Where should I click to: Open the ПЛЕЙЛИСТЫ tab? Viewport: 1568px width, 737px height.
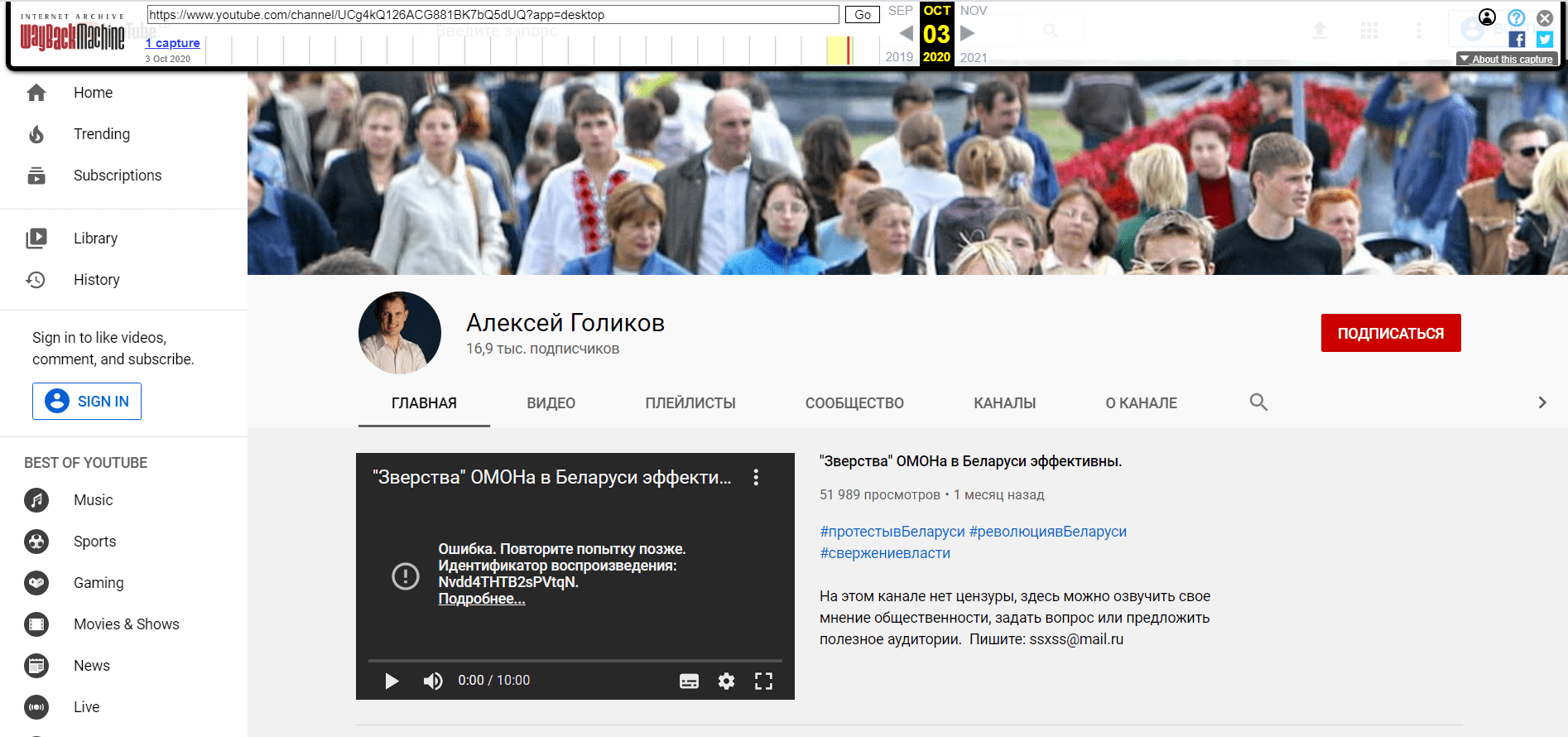point(690,403)
